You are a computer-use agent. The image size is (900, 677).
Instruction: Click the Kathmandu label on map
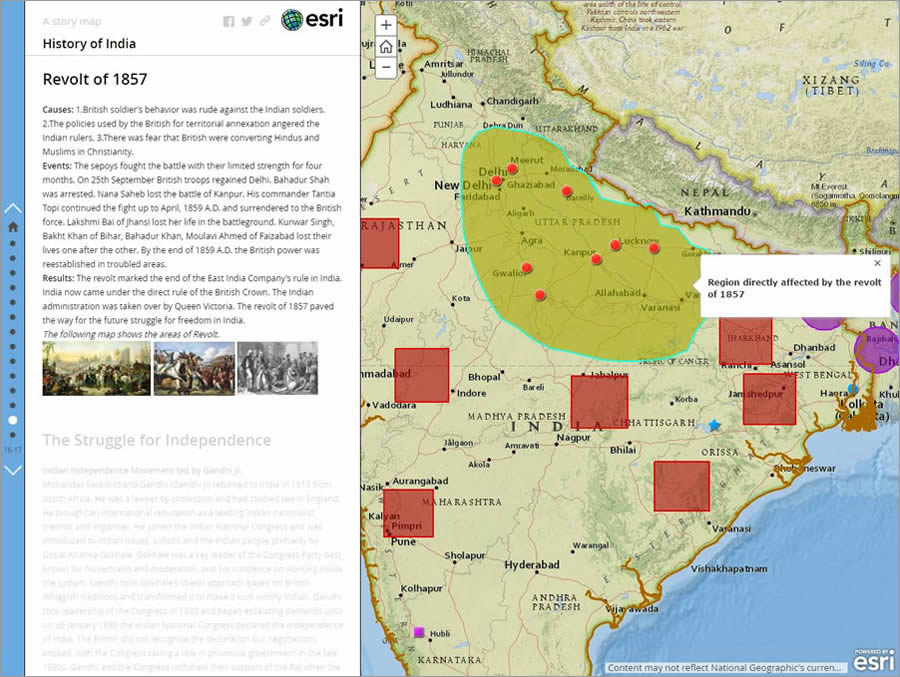[717, 211]
